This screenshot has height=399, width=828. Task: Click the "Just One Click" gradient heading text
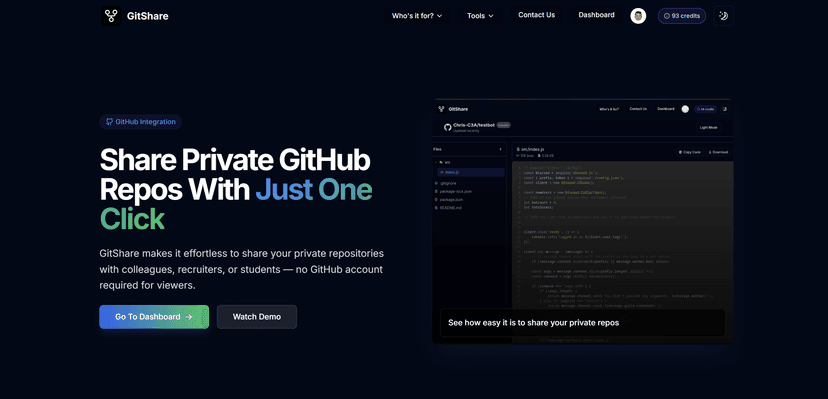[236, 205]
